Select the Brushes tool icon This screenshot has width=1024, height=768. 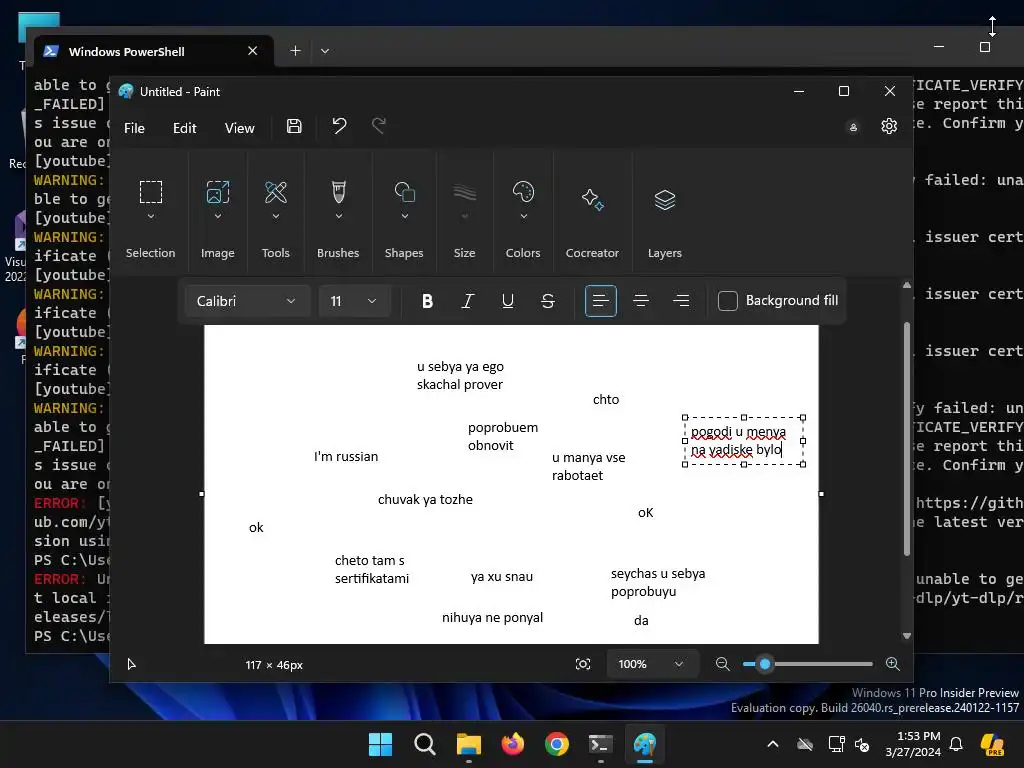[x=338, y=192]
